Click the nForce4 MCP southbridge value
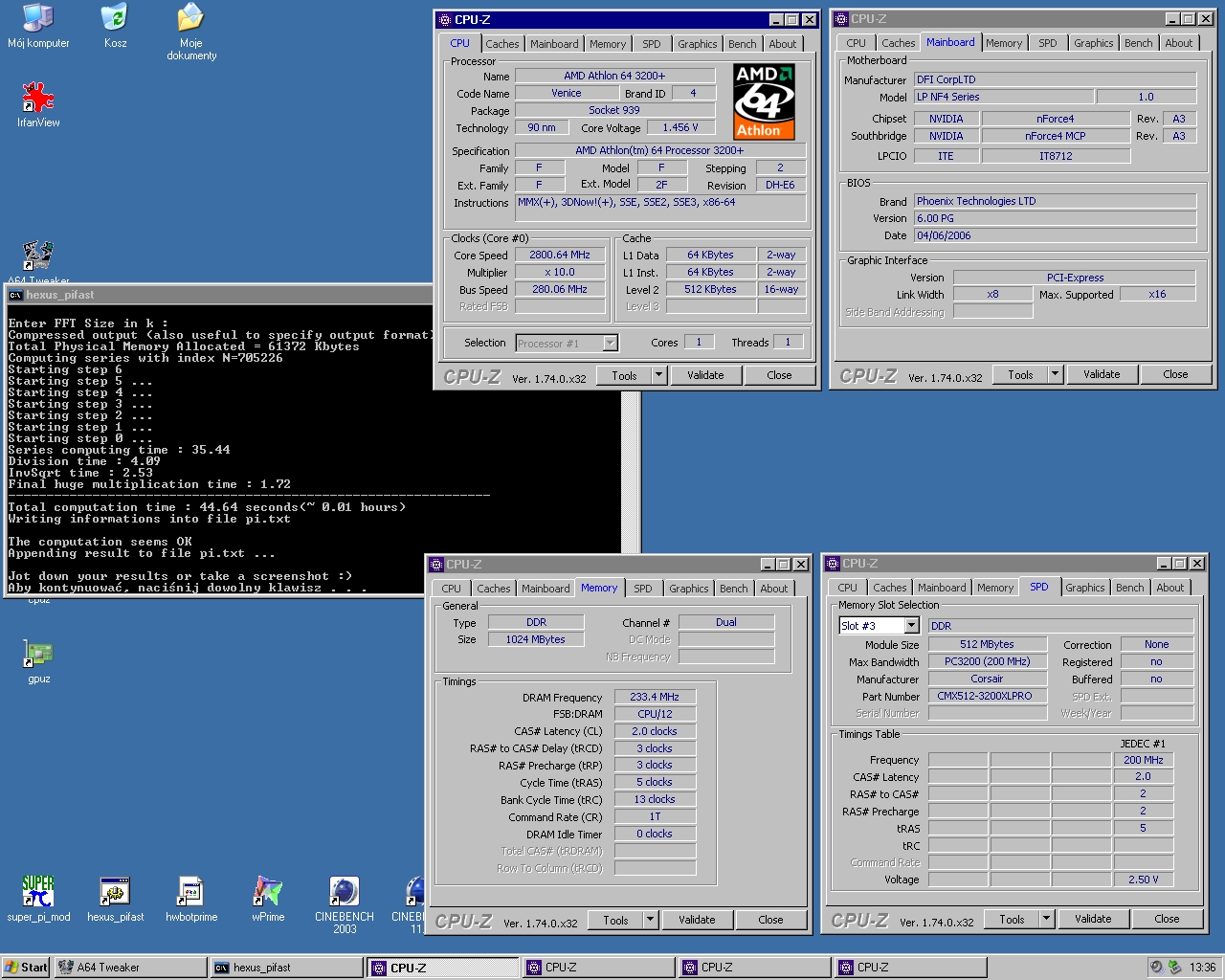This screenshot has height=980, width=1225. click(1056, 137)
